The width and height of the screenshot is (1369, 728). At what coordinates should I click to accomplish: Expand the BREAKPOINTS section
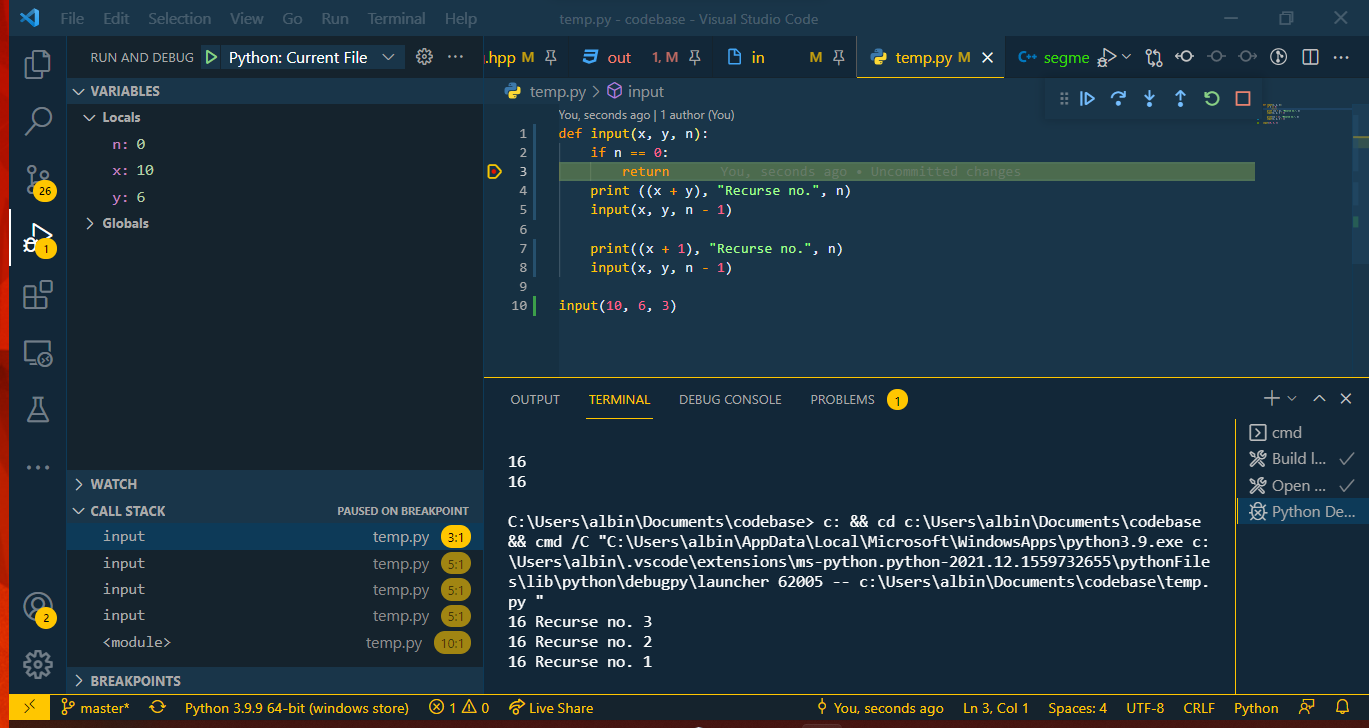click(x=275, y=681)
